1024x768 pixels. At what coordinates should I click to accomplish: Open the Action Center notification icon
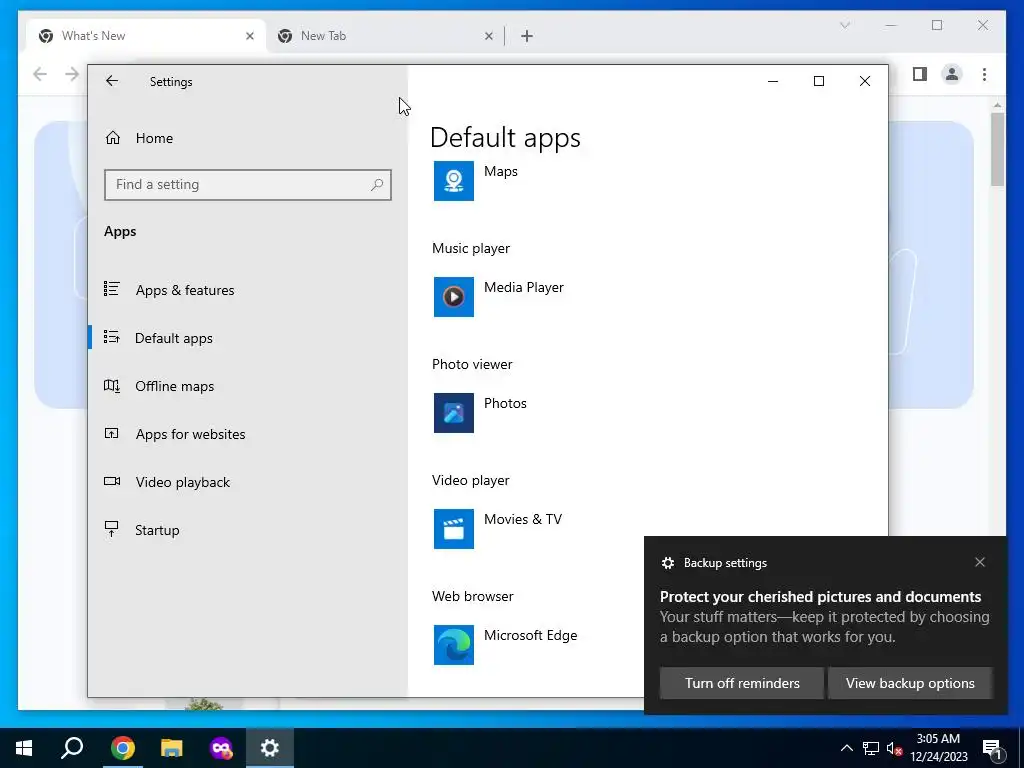(x=992, y=748)
